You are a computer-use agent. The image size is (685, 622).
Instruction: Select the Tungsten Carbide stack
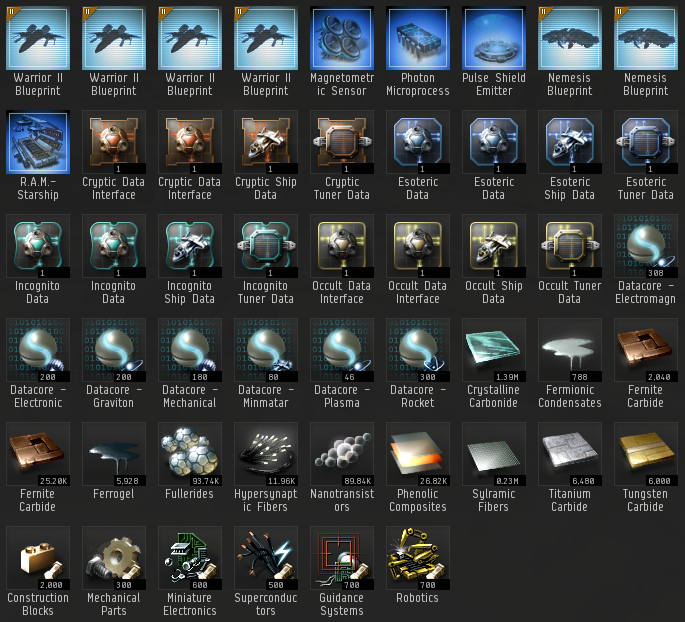tap(646, 454)
